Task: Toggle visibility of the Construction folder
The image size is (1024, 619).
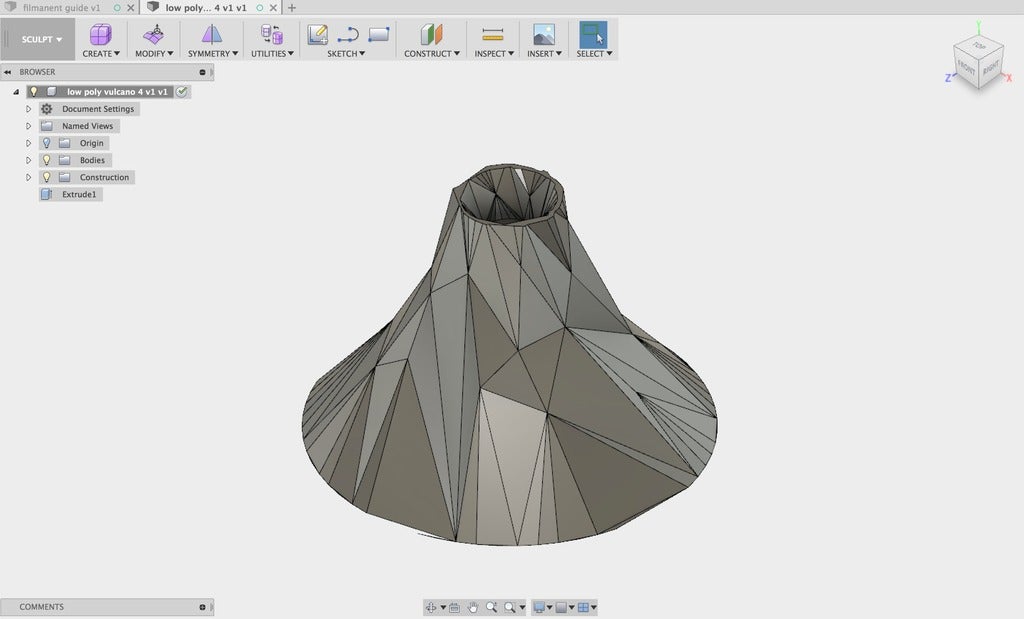Action: 46,177
